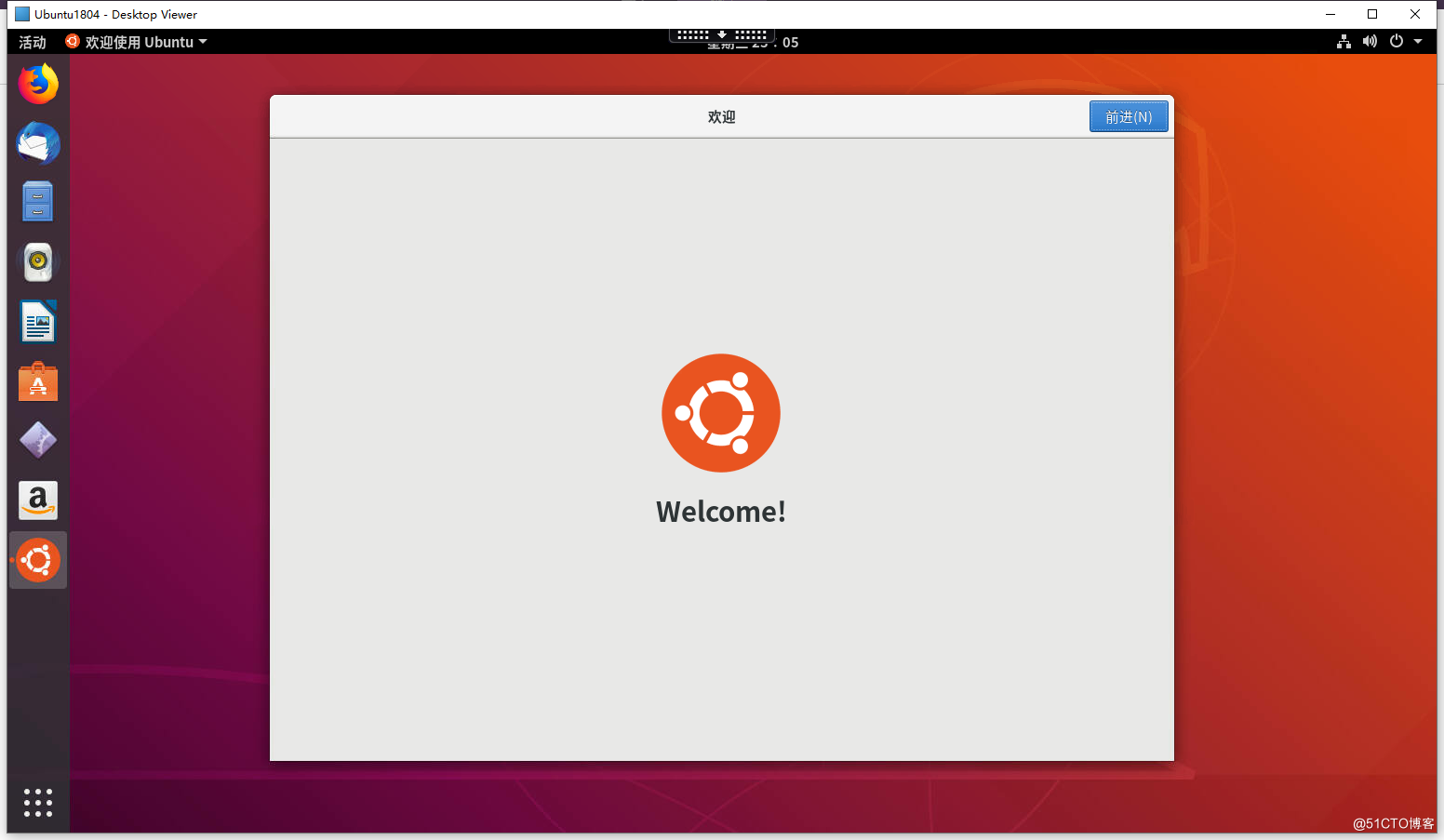This screenshot has height=840, width=1444.
Task: Open LibreOffice Writer from the dock
Action: tap(38, 322)
